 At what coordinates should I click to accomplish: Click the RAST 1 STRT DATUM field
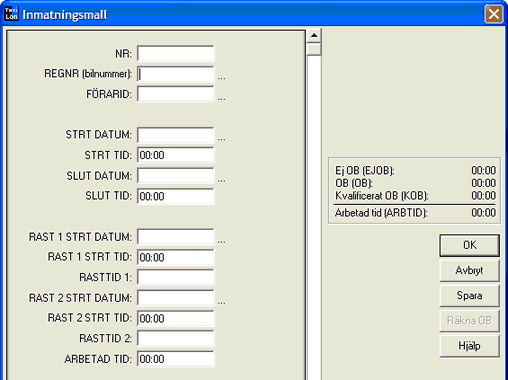point(175,237)
